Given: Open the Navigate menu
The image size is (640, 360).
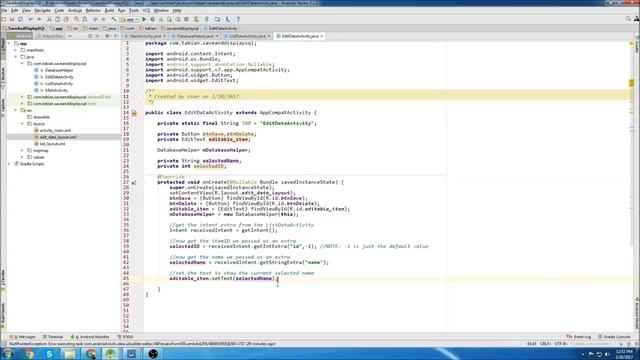Looking at the screenshot, I should (x=42, y=10).
